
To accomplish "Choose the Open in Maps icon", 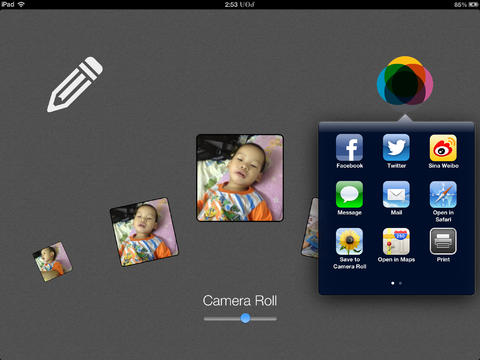I will pyautogui.click(x=396, y=242).
